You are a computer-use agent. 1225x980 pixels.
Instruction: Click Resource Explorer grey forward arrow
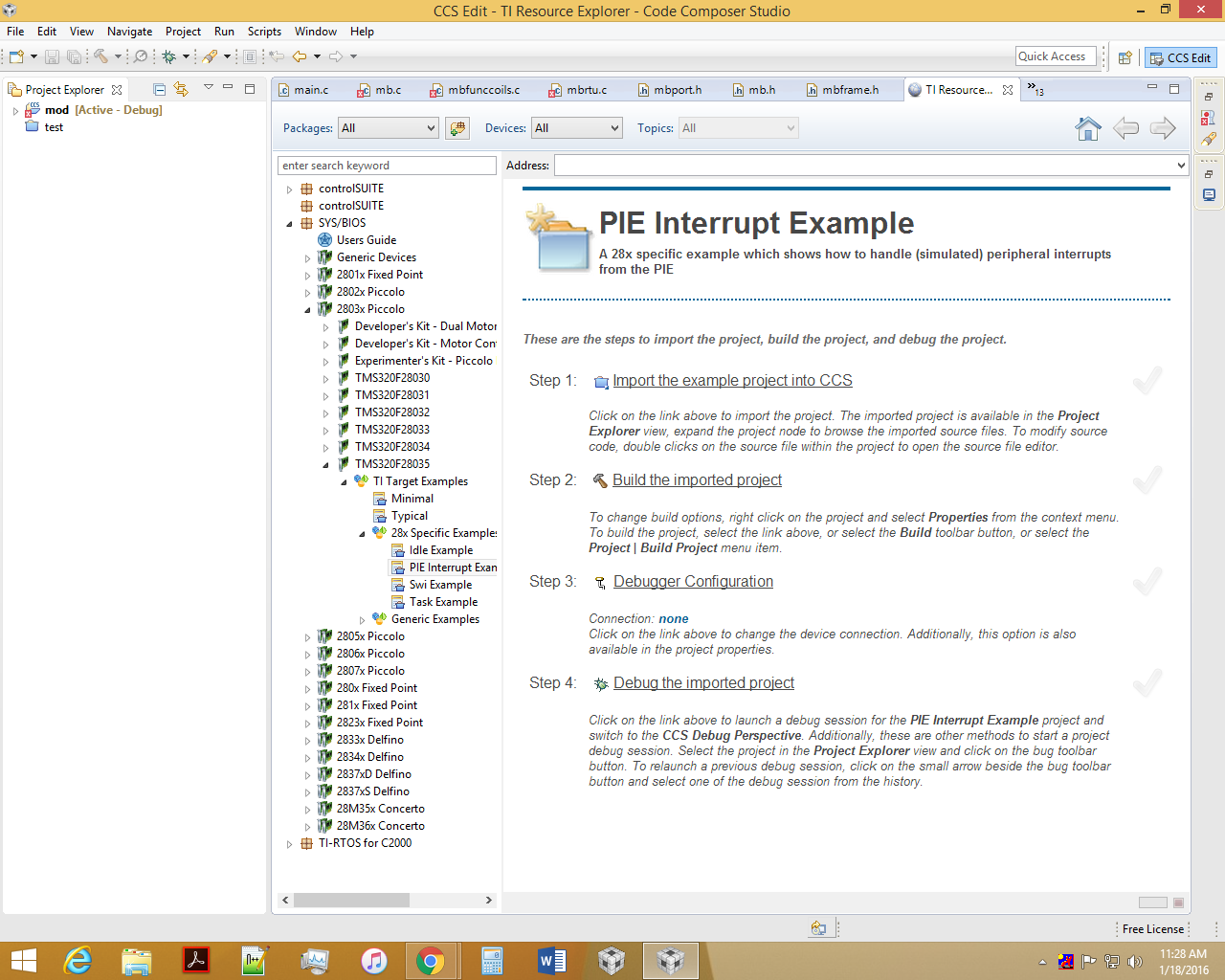tap(1163, 128)
